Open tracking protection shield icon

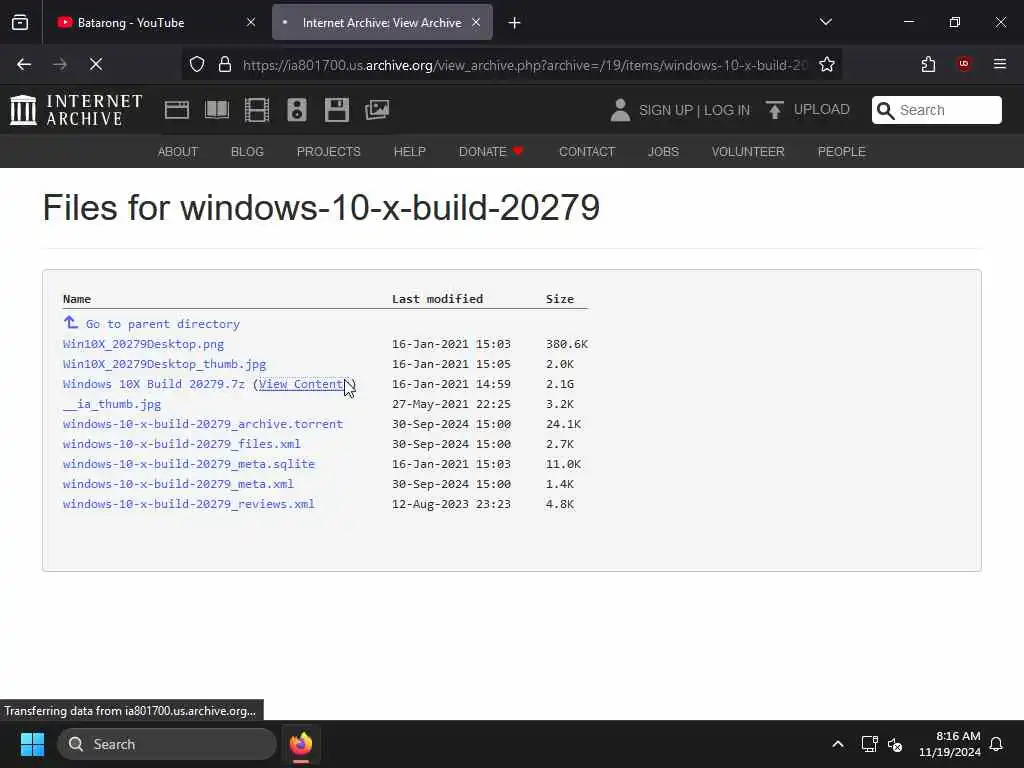tap(197, 64)
